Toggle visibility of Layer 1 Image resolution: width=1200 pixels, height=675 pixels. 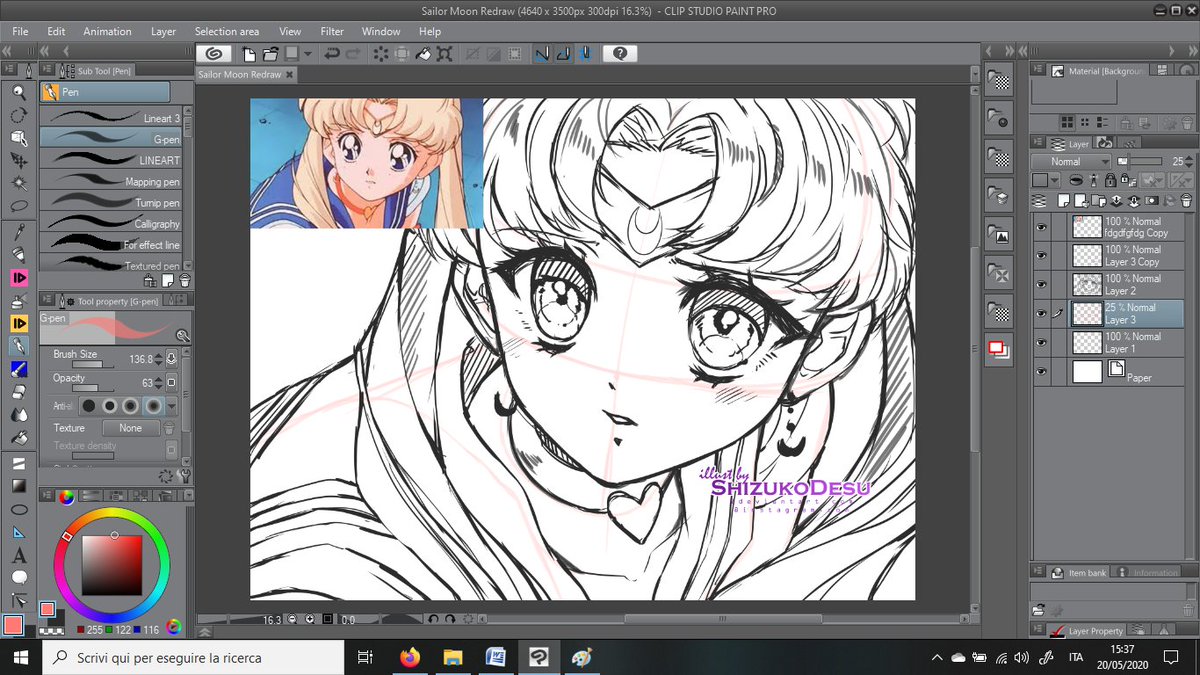click(x=1042, y=343)
